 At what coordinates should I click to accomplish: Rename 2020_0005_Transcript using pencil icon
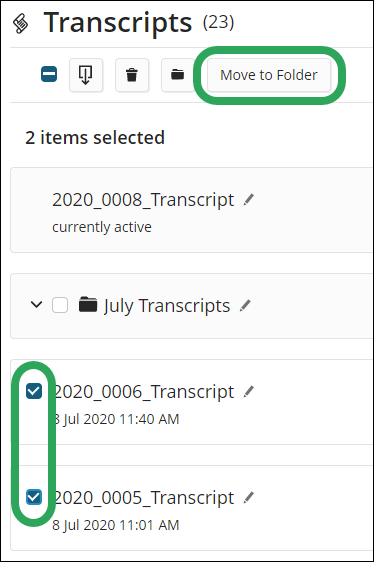point(248,497)
